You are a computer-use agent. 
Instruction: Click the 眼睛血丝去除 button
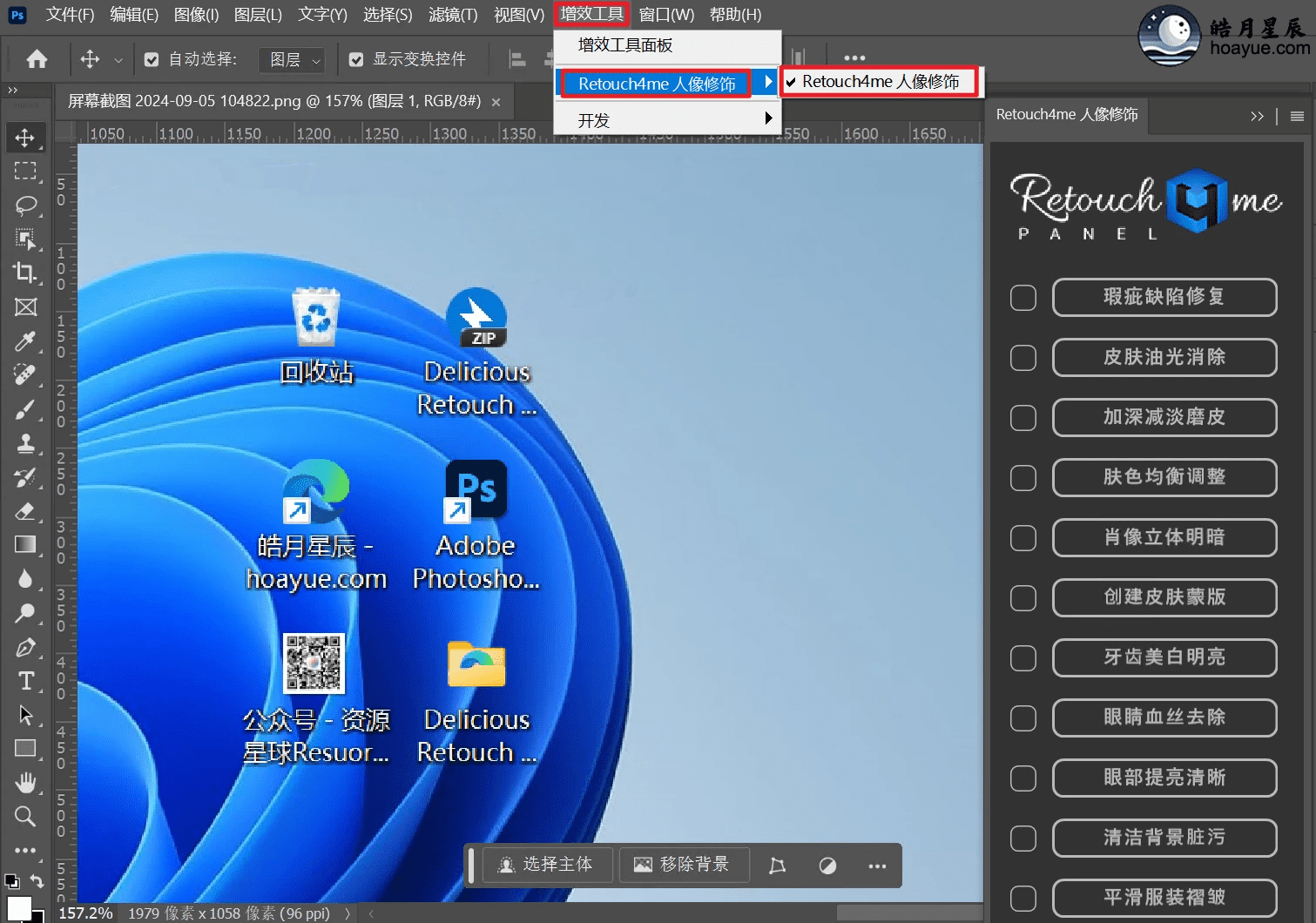tap(1164, 718)
